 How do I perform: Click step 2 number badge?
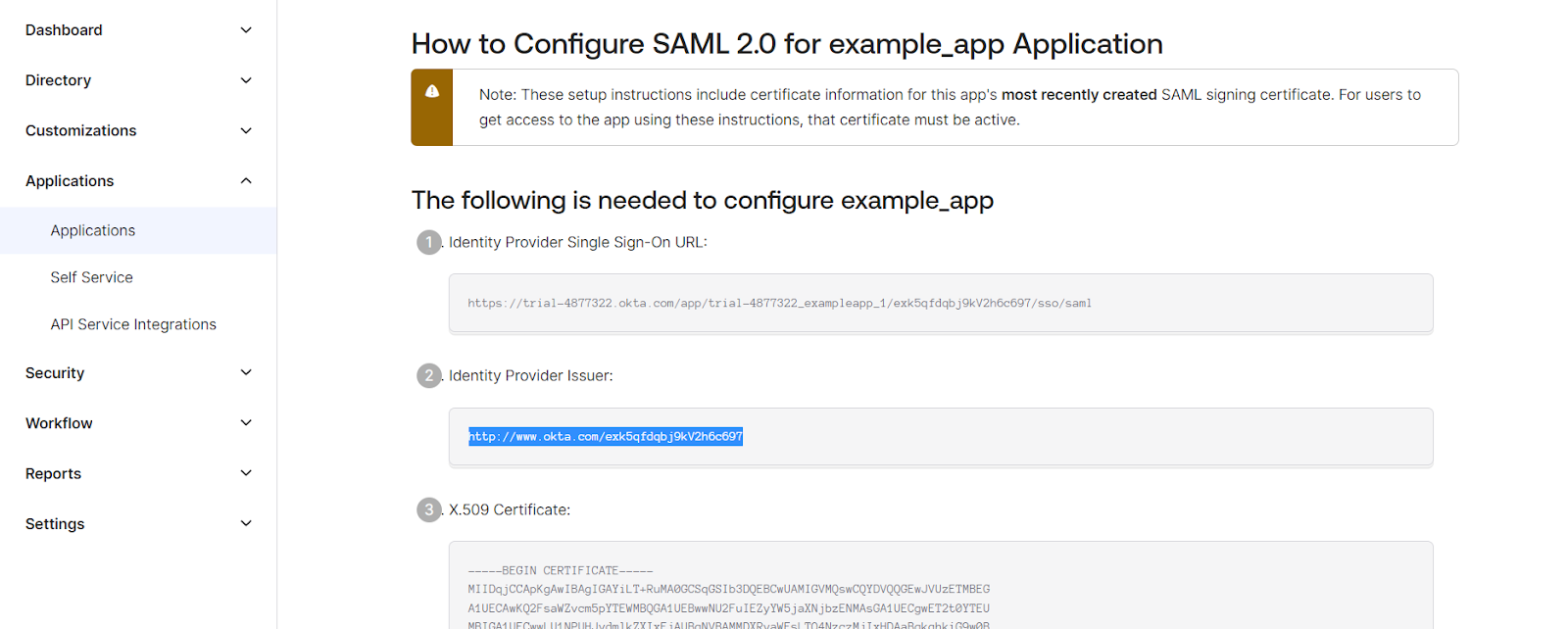click(x=429, y=375)
